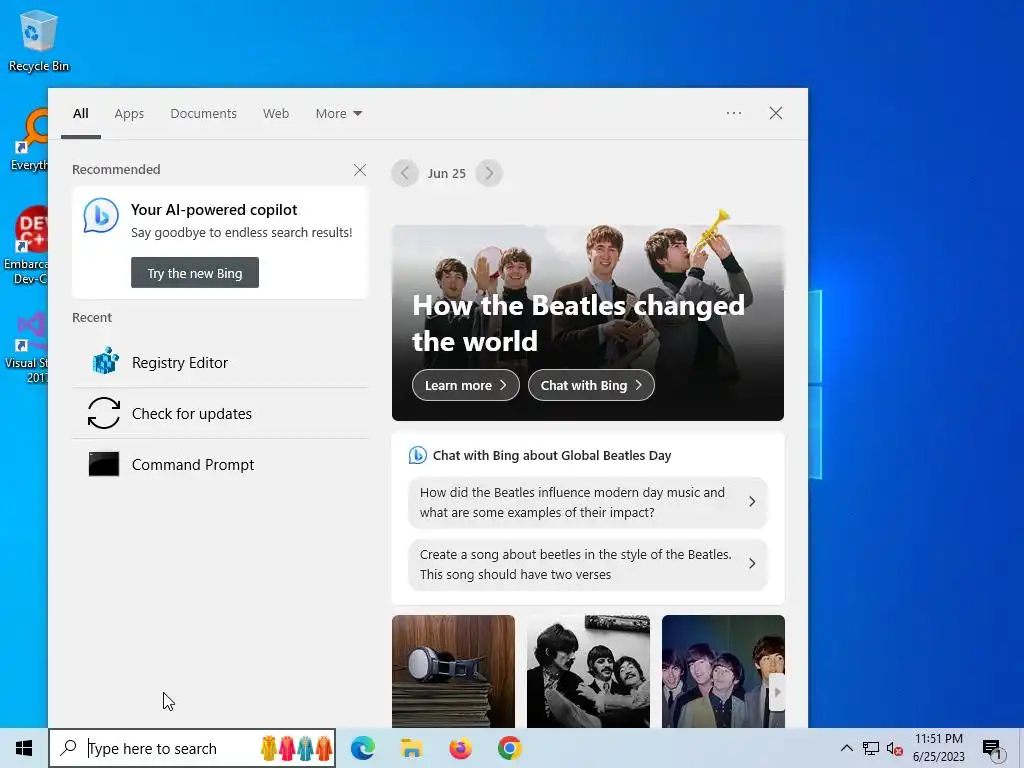The width and height of the screenshot is (1024, 768).
Task: Open the black-and-white Beatles photo thumbnail
Action: pos(588,671)
